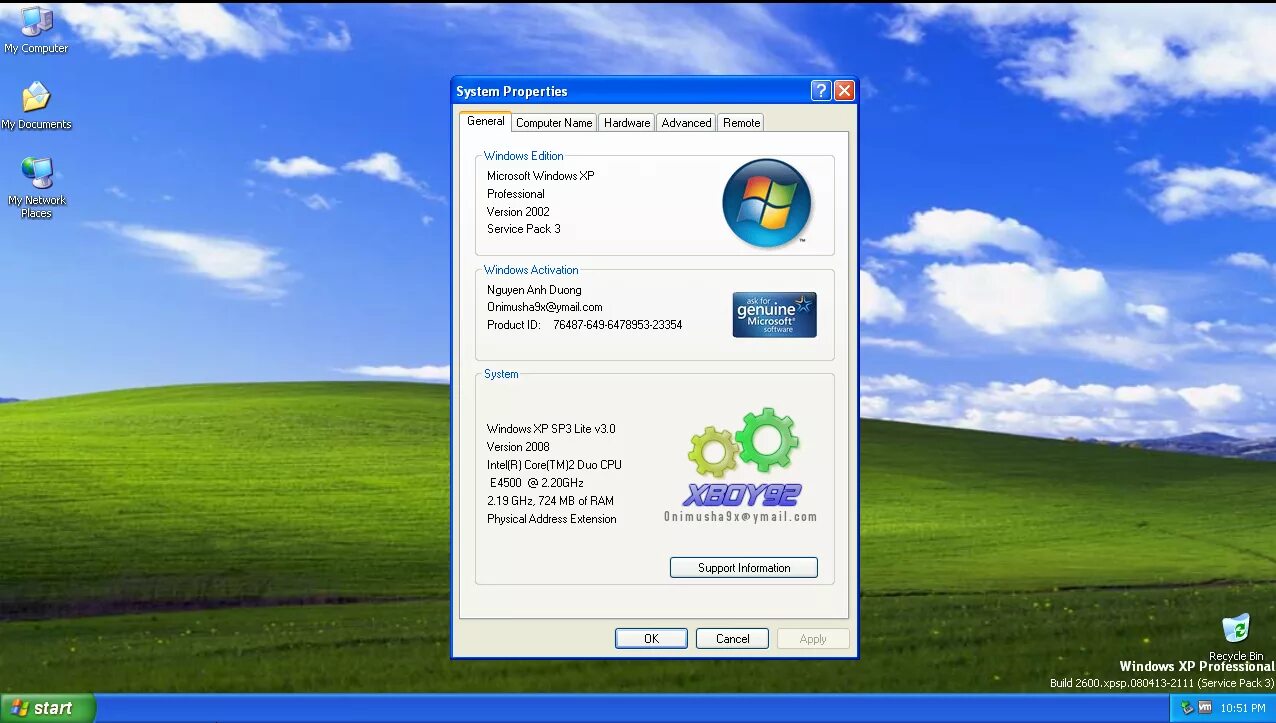Image resolution: width=1276 pixels, height=723 pixels.
Task: Click the second system tray icon
Action: tap(1204, 708)
